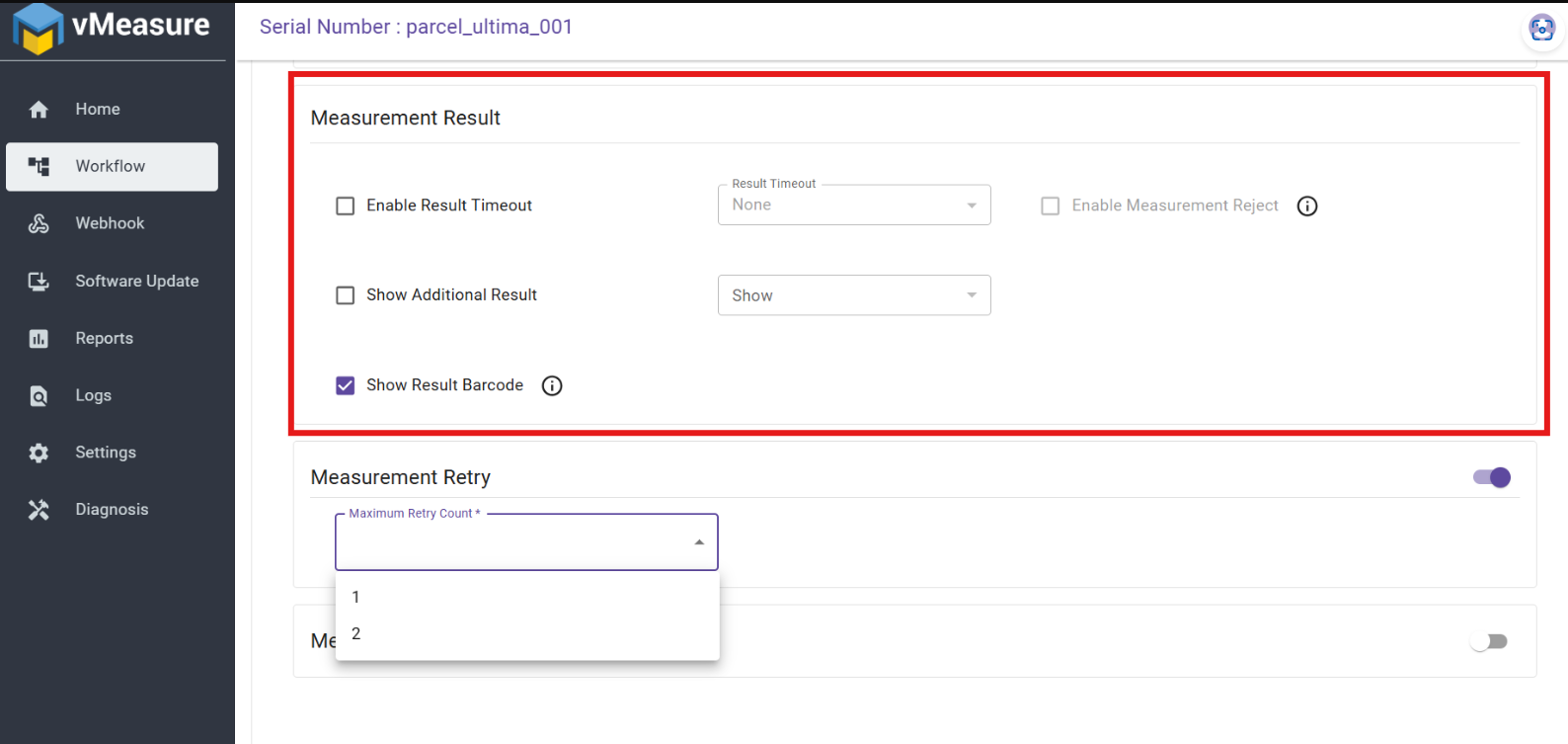Click the Reports chart icon
This screenshot has width=1568, height=744.
tap(39, 339)
